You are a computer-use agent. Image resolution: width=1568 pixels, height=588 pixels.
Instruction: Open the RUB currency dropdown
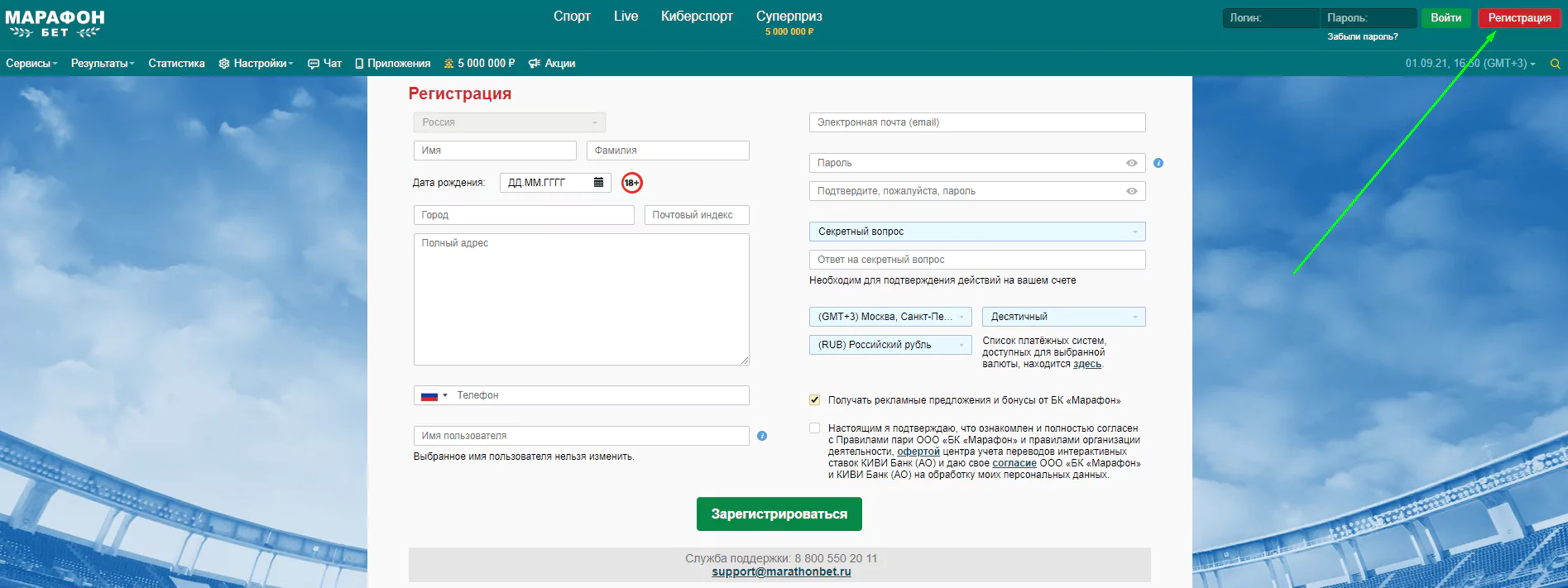point(890,345)
